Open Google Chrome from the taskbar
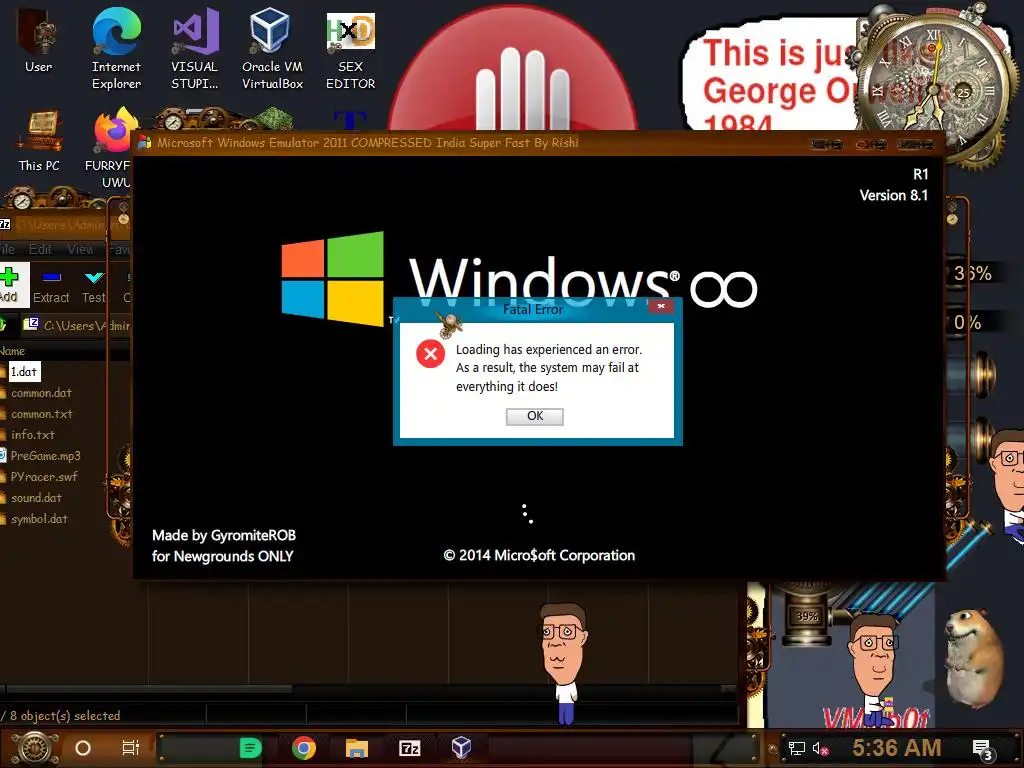 click(304, 748)
